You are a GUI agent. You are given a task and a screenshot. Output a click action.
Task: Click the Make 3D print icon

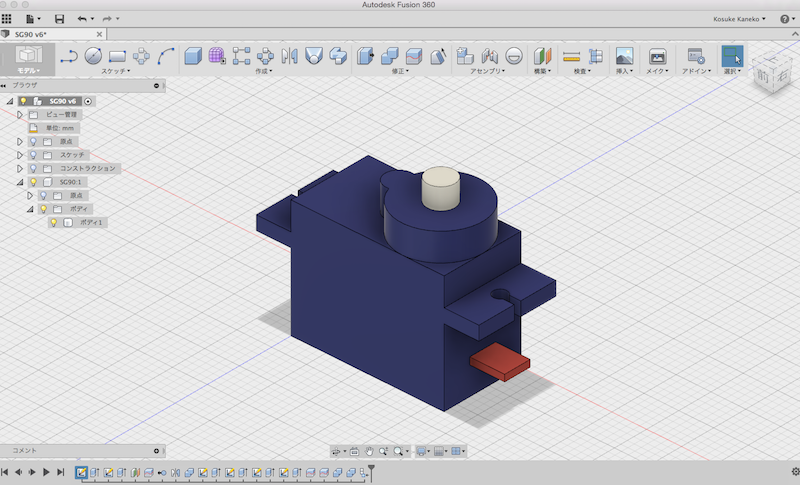(657, 56)
